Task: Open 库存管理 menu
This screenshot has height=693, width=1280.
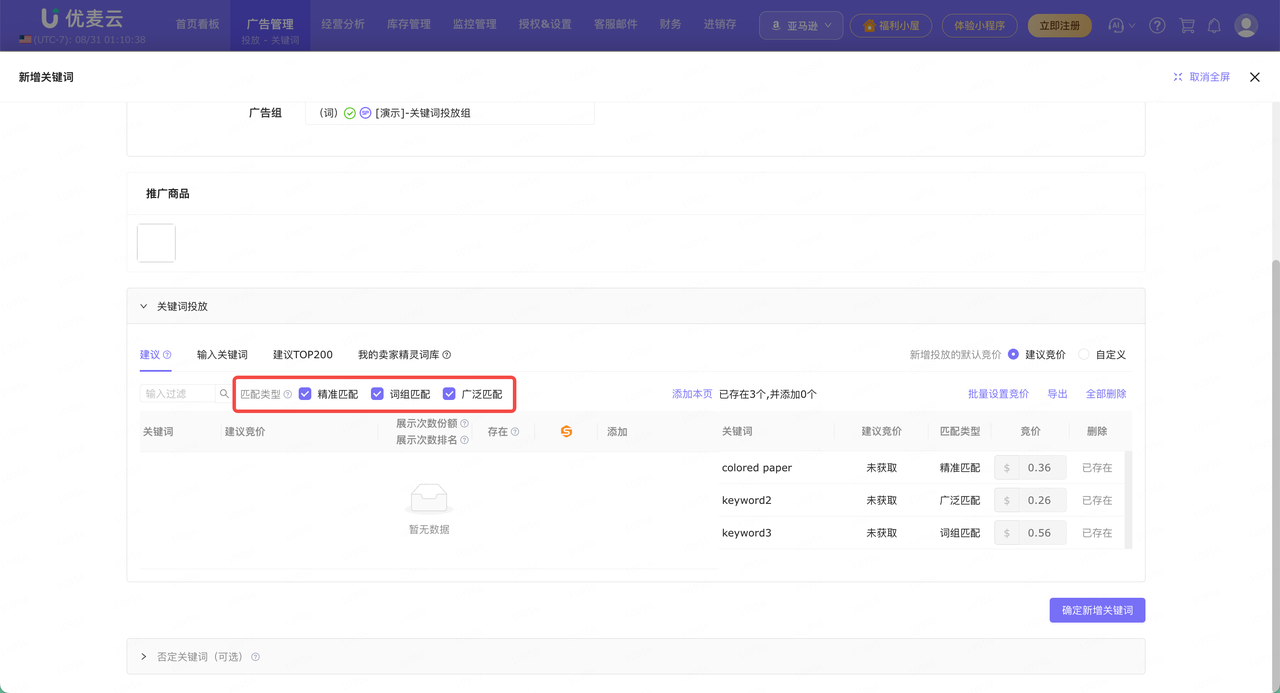Action: [409, 24]
